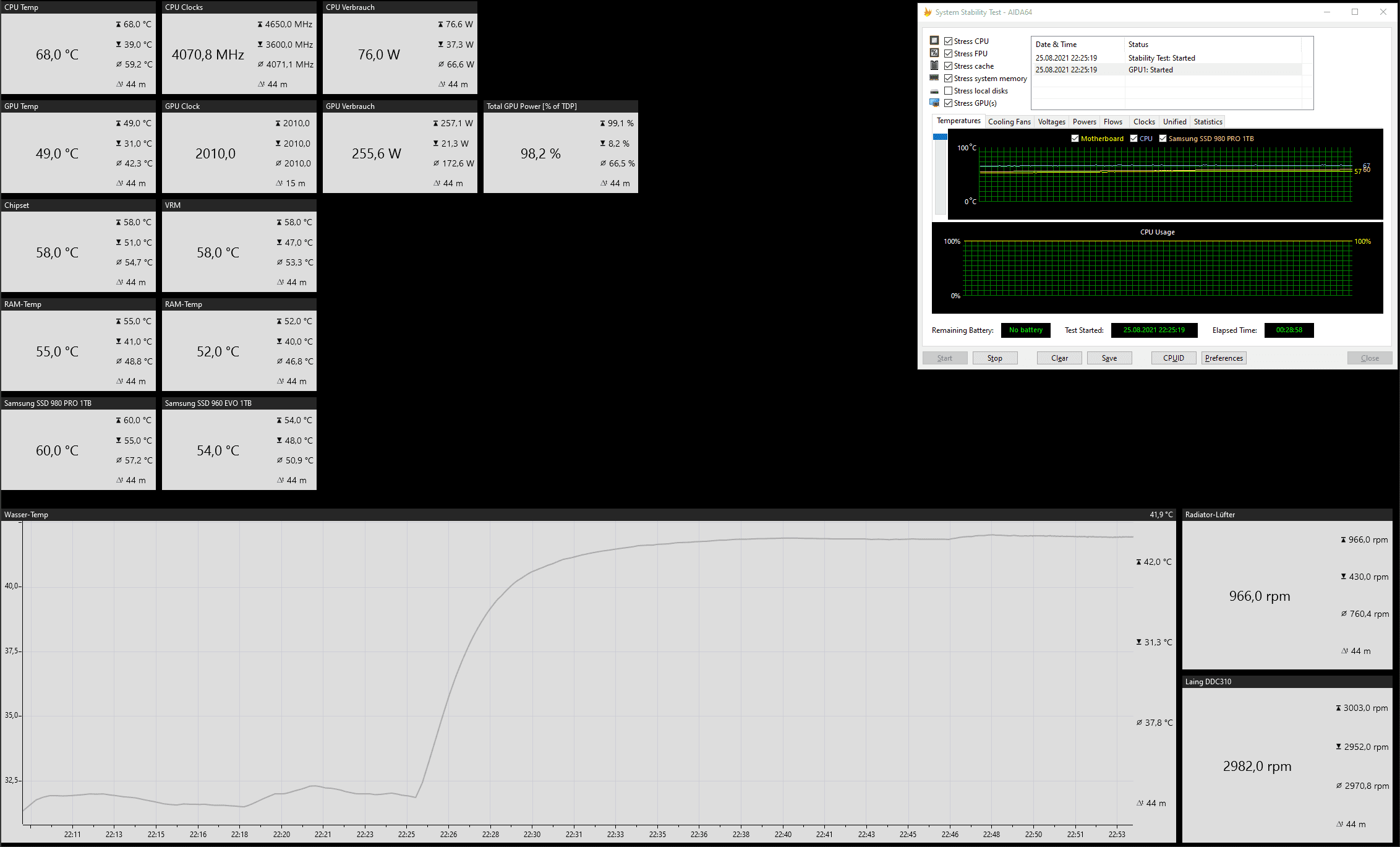Click the vertical slider beside temperature graph
The width and height of the screenshot is (1400, 847).
point(940,173)
